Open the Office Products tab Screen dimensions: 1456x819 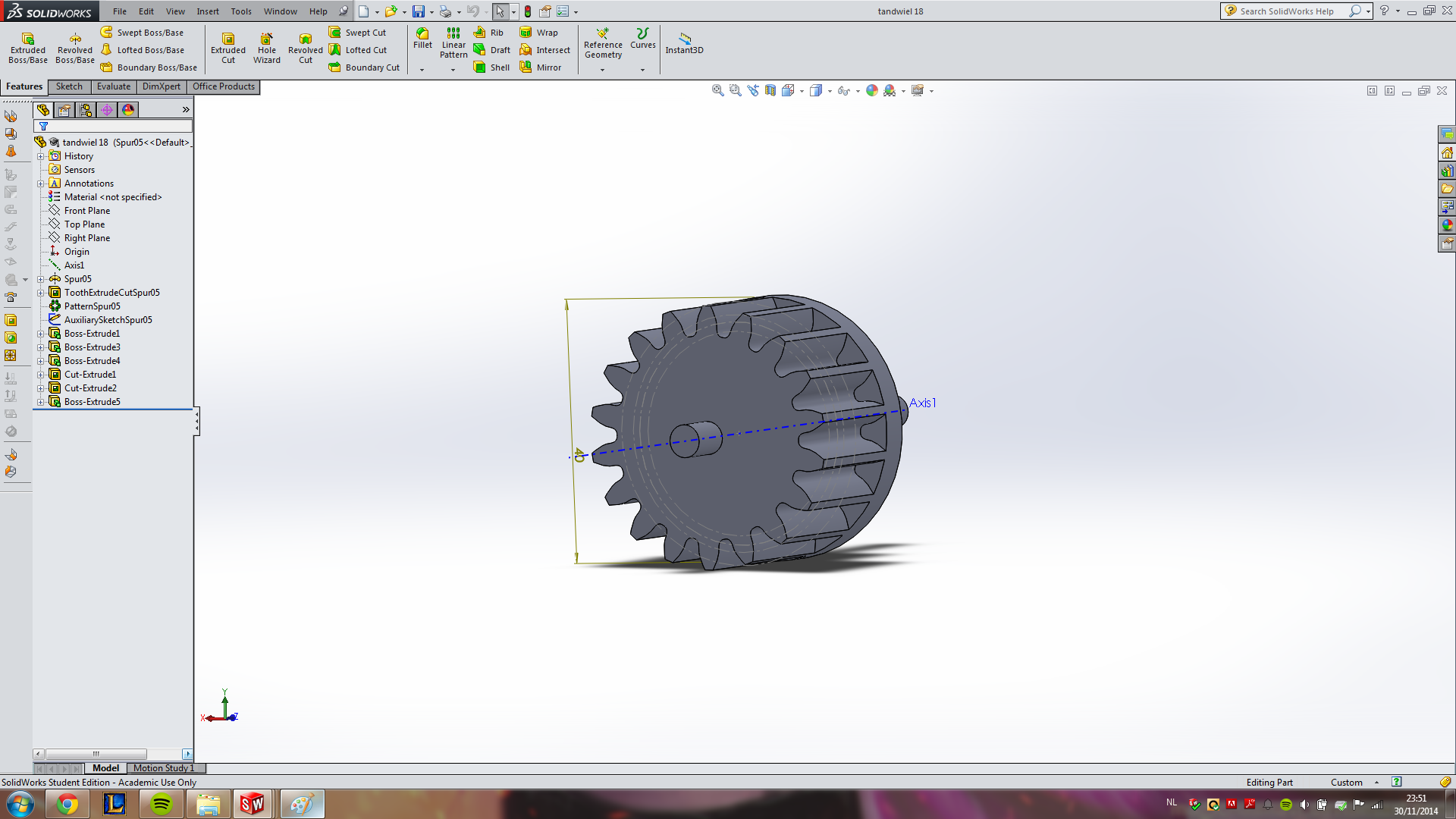click(224, 86)
